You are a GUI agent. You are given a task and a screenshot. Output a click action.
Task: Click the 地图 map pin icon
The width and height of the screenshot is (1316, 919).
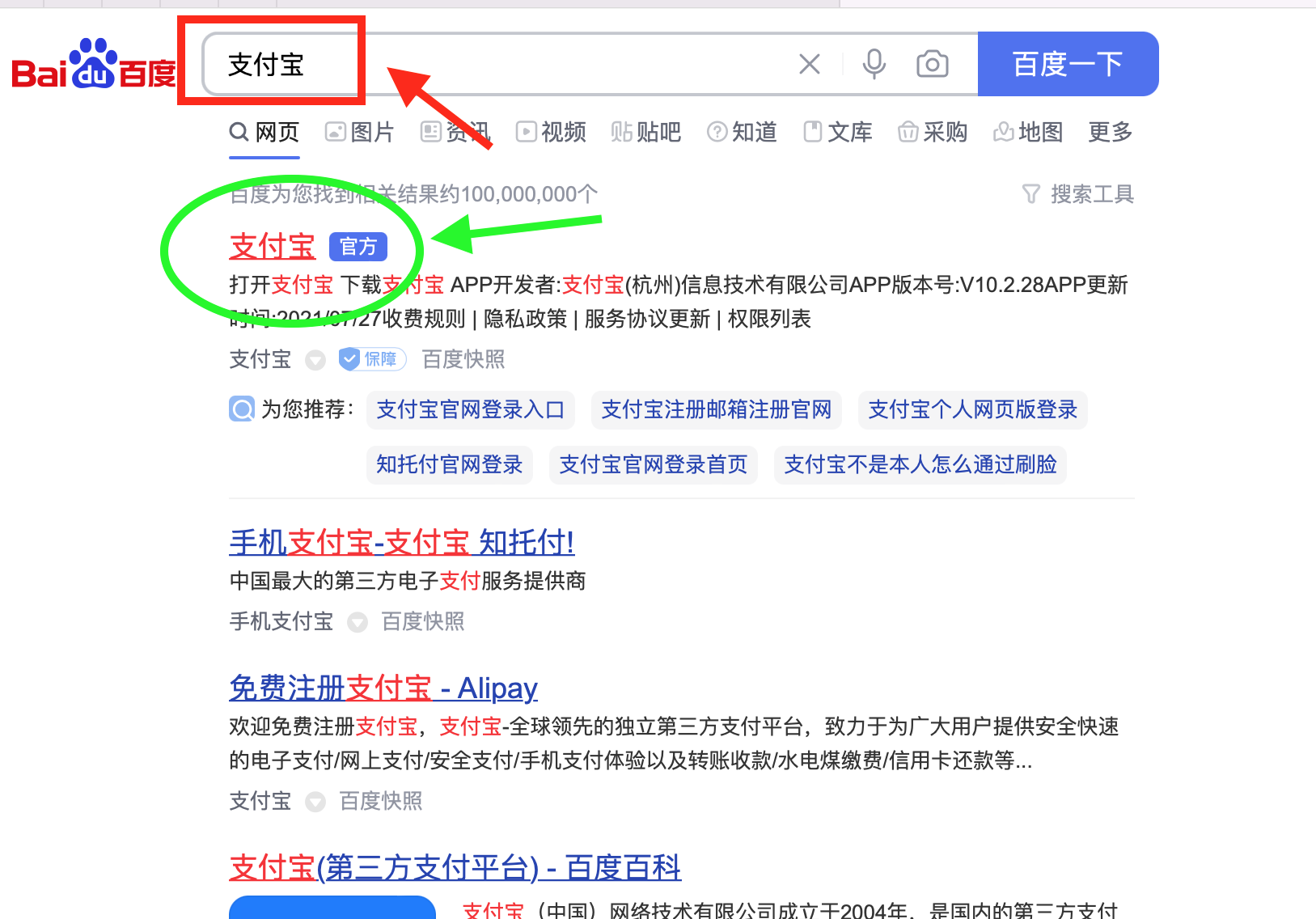1004,132
